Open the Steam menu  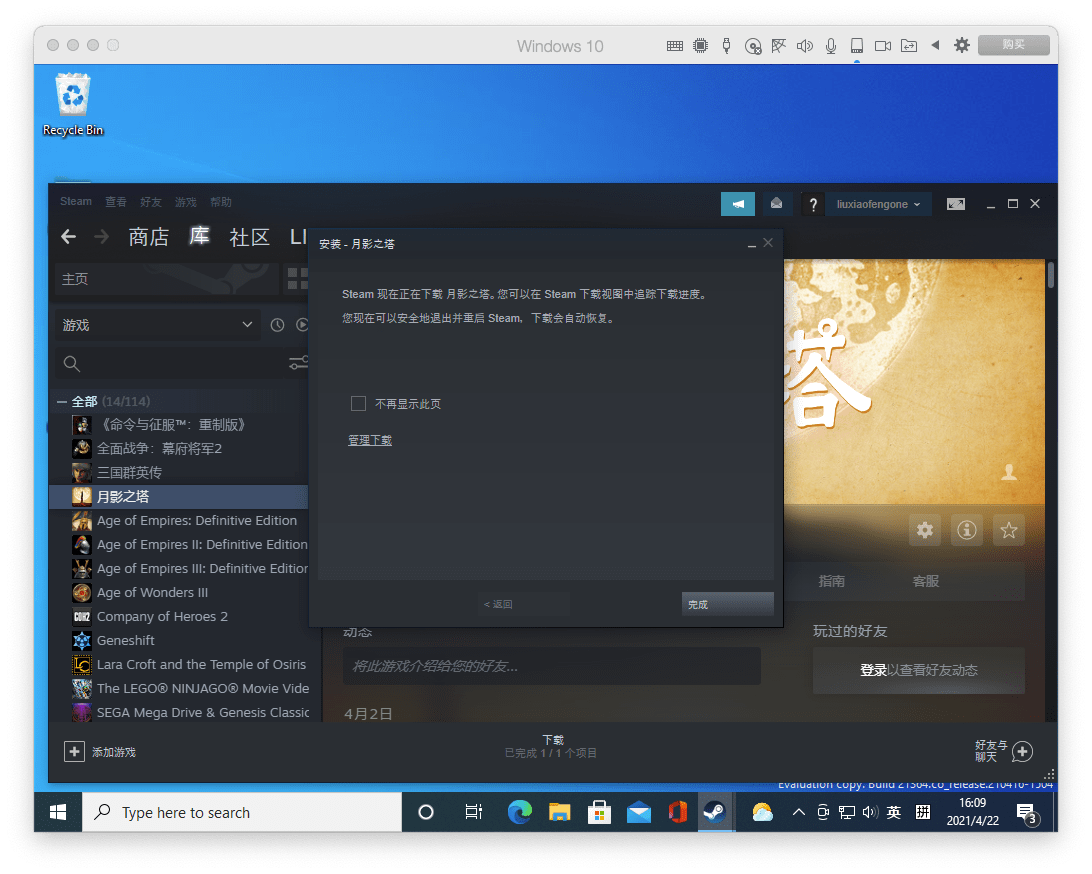pyautogui.click(x=75, y=202)
